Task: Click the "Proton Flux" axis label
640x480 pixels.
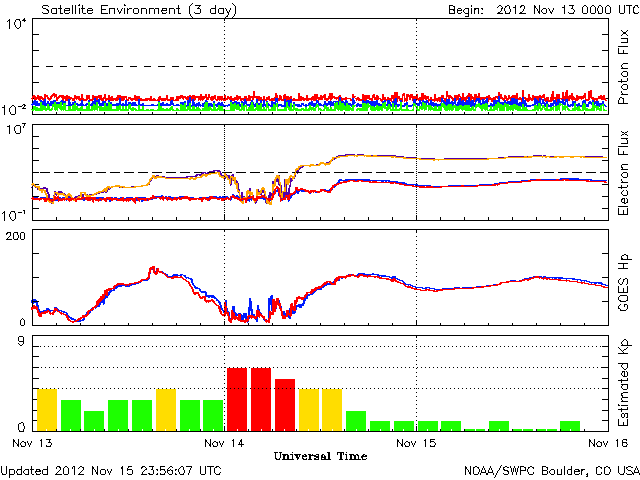Action: [x=623, y=67]
